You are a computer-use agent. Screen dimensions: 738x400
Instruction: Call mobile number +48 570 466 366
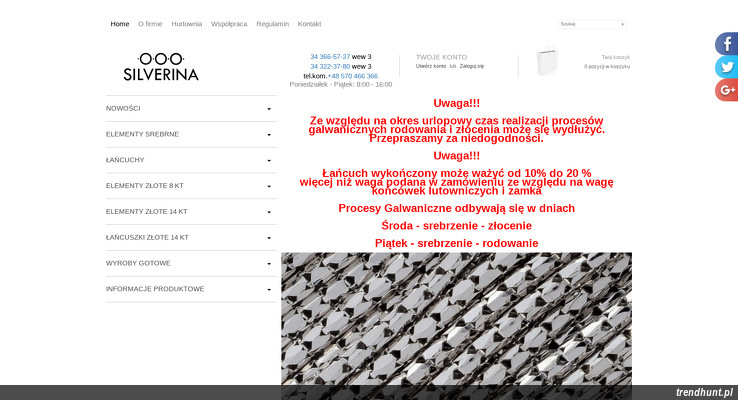click(353, 76)
